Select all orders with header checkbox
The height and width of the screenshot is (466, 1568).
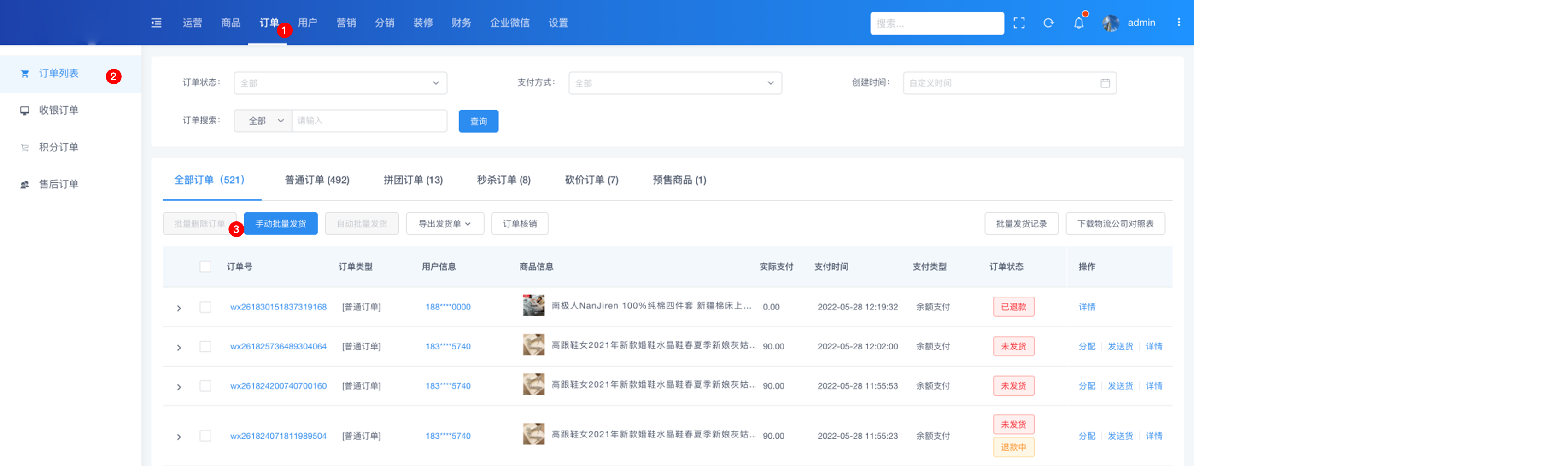click(206, 267)
